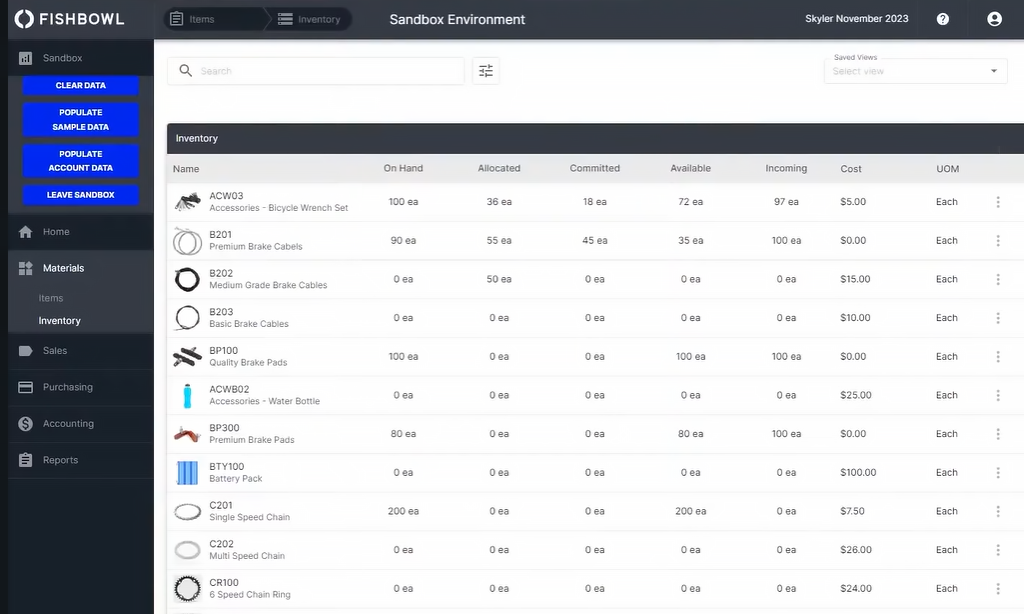The height and width of the screenshot is (614, 1024).
Task: Sort by the On Hand column header
Action: coord(403,169)
